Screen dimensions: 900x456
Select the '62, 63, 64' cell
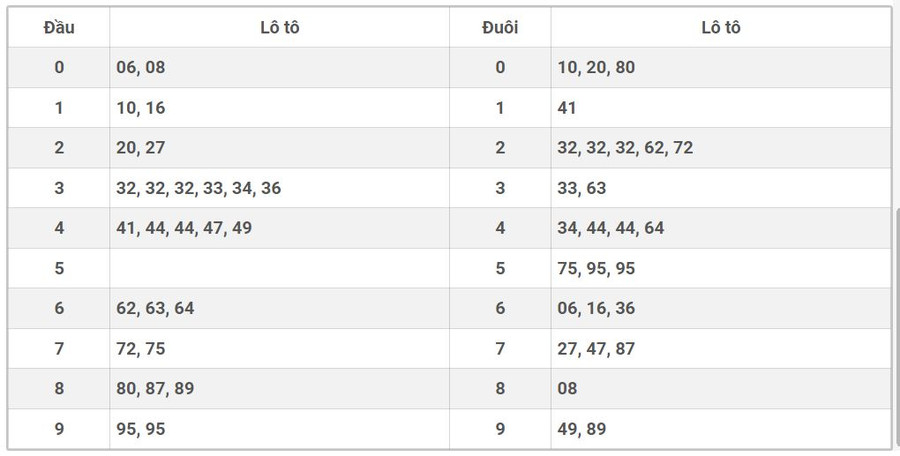point(155,308)
